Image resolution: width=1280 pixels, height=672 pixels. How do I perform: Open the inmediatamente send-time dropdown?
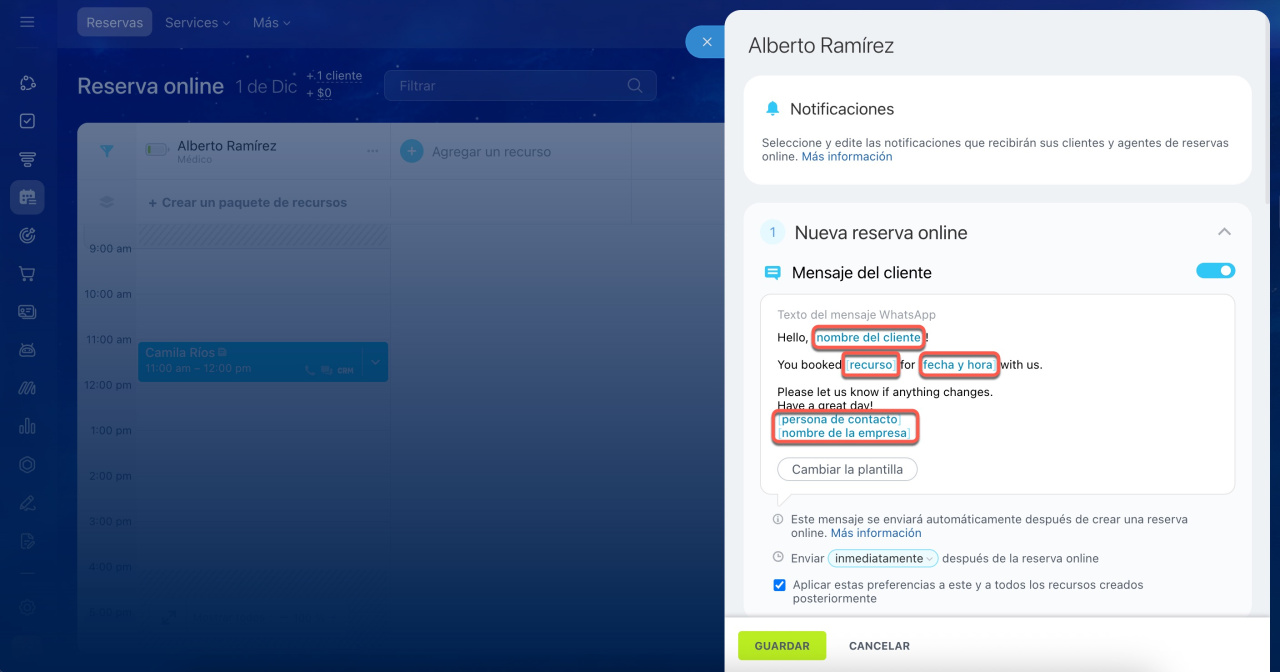(x=883, y=559)
